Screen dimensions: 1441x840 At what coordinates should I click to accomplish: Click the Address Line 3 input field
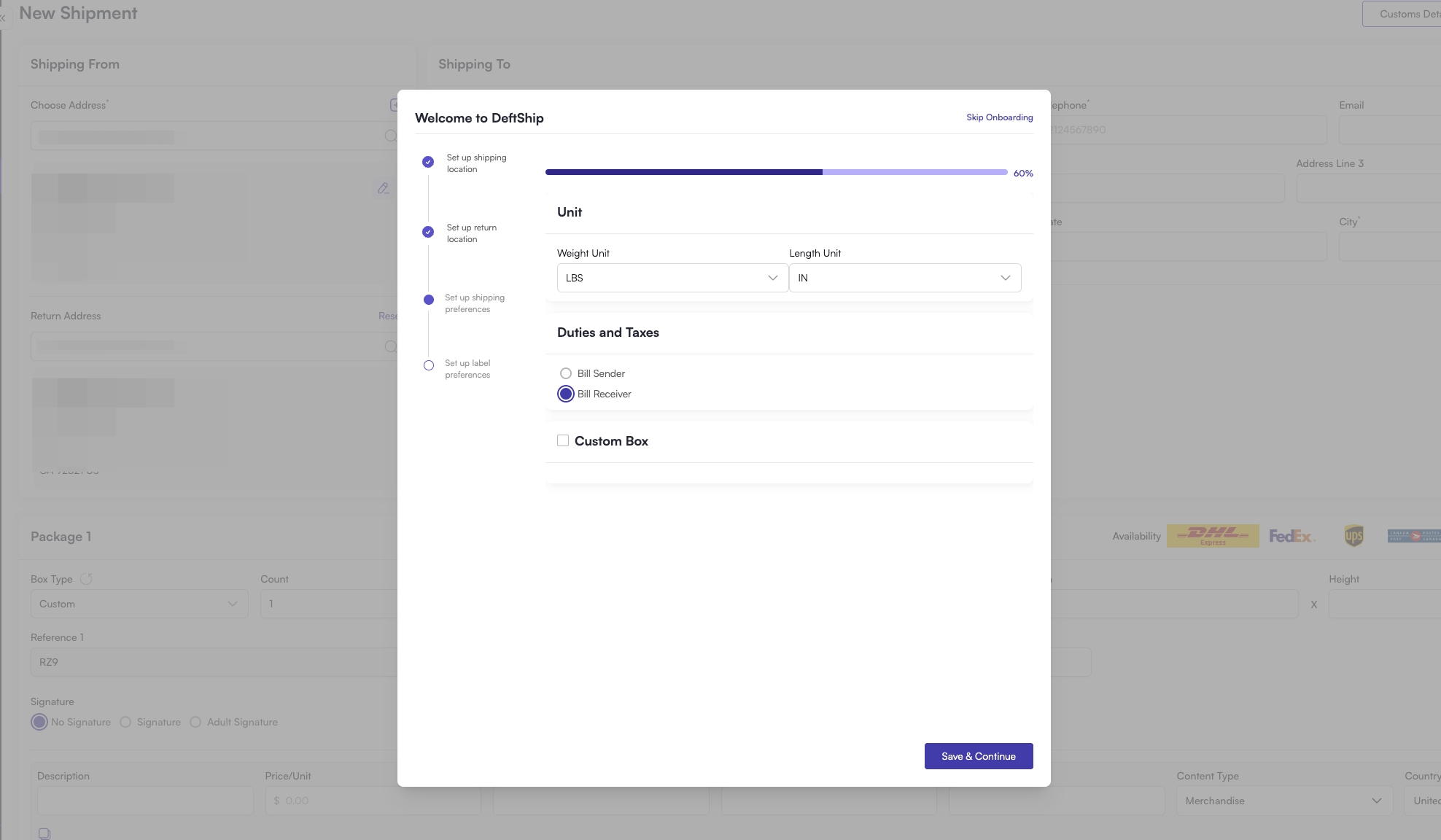click(1369, 188)
